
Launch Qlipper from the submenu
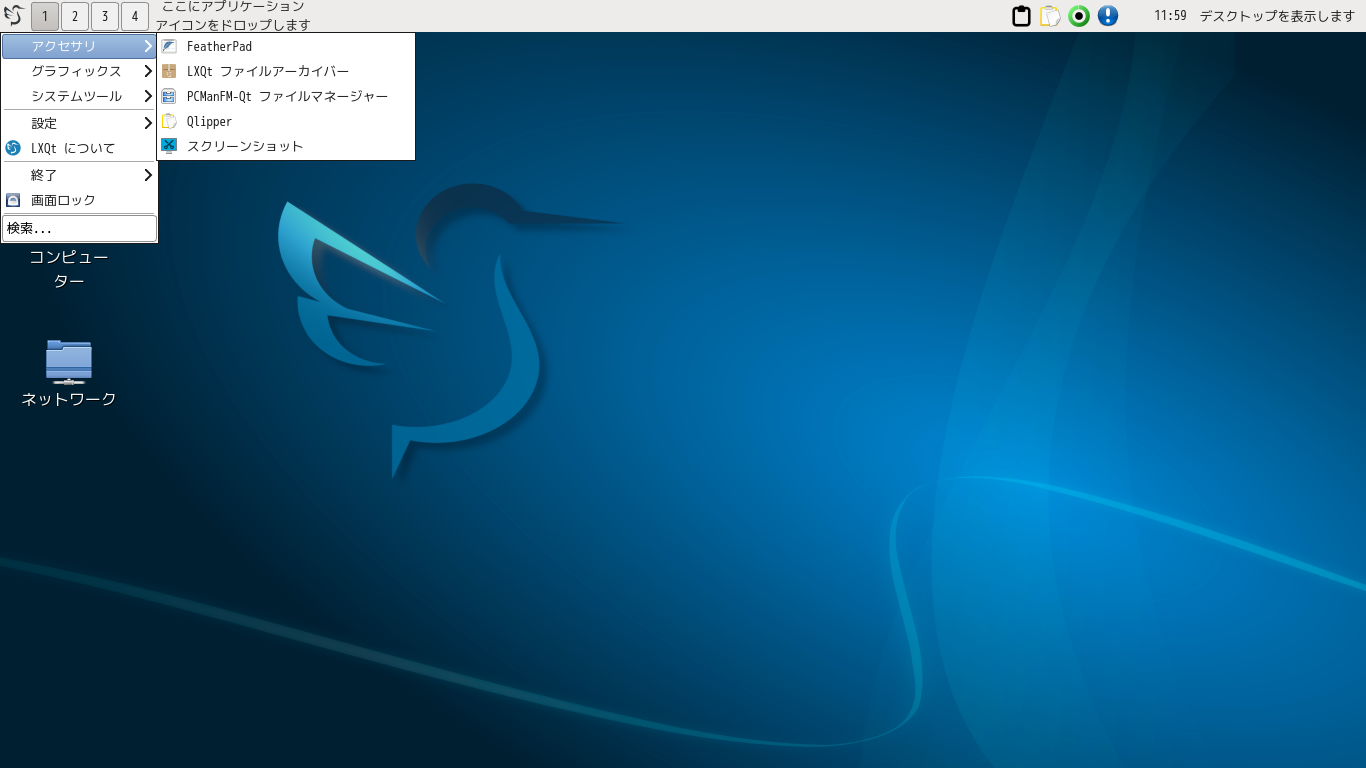point(286,121)
